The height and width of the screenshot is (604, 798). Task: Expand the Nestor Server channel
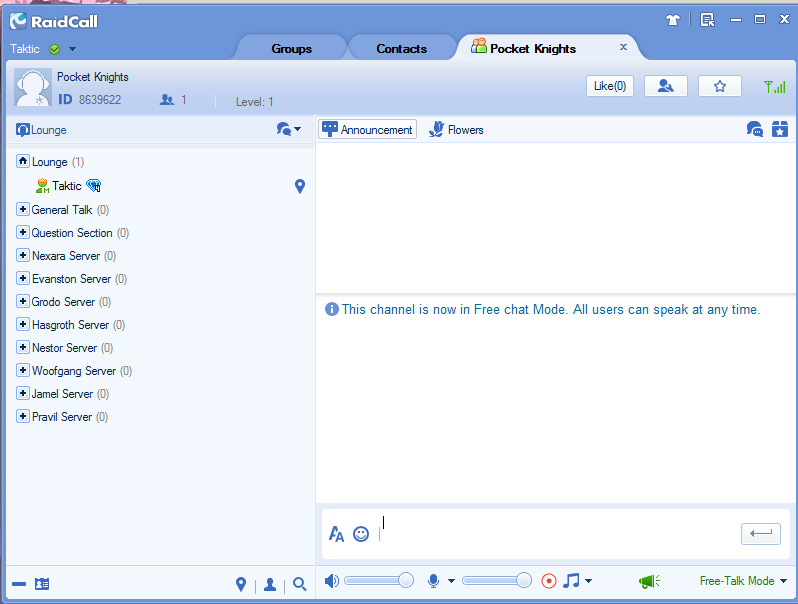click(x=22, y=347)
